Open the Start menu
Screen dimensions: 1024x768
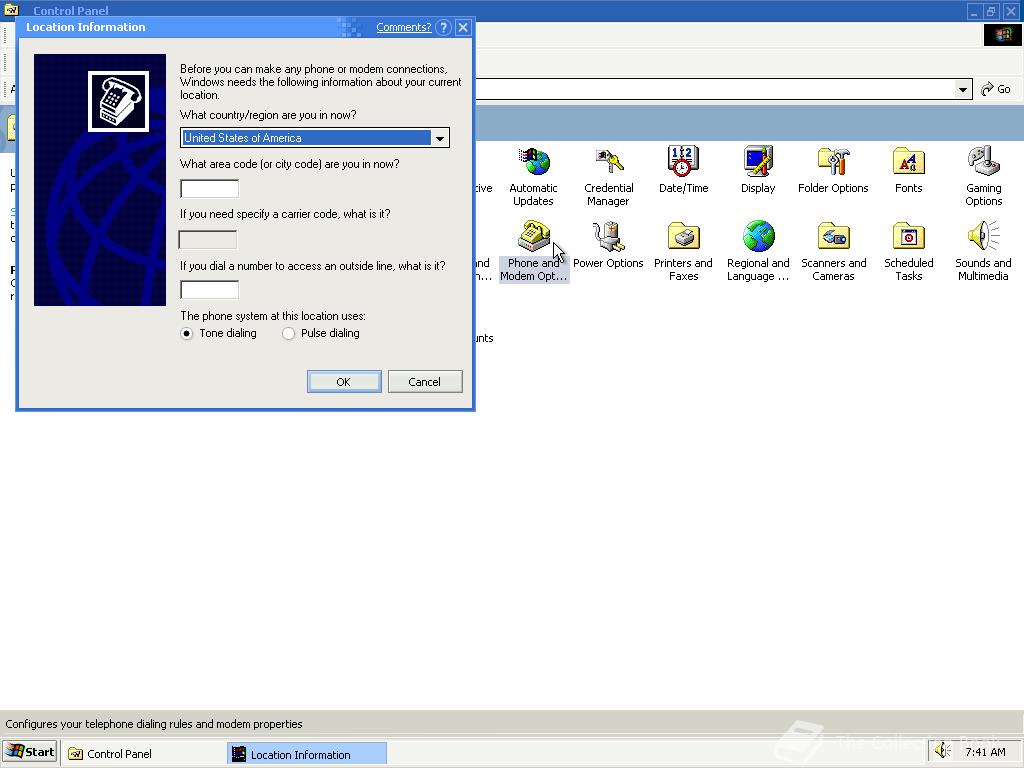point(30,752)
